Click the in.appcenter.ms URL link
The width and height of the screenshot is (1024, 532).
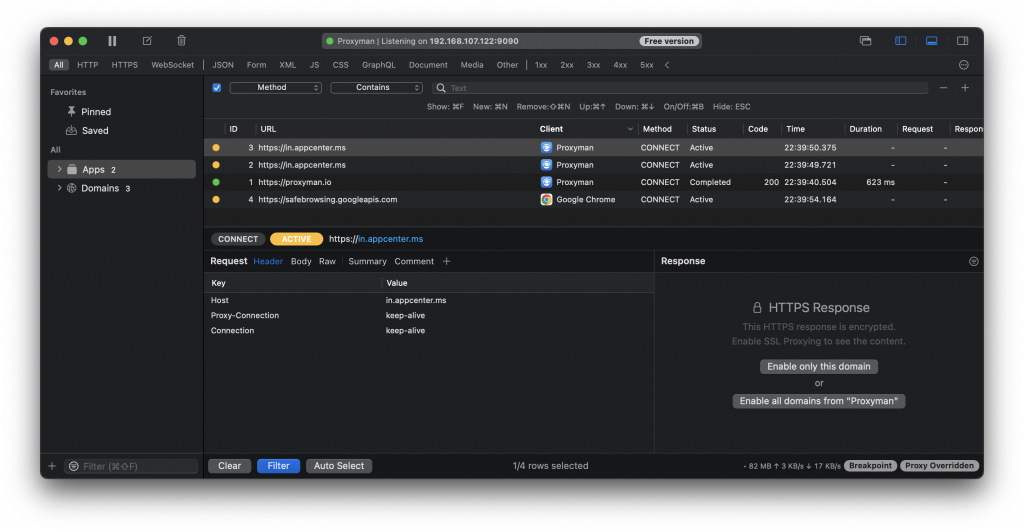391,239
